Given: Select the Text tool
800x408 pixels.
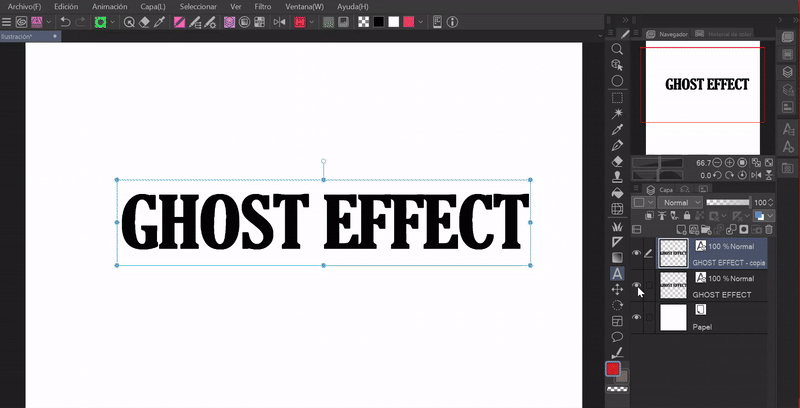Looking at the screenshot, I should point(617,273).
